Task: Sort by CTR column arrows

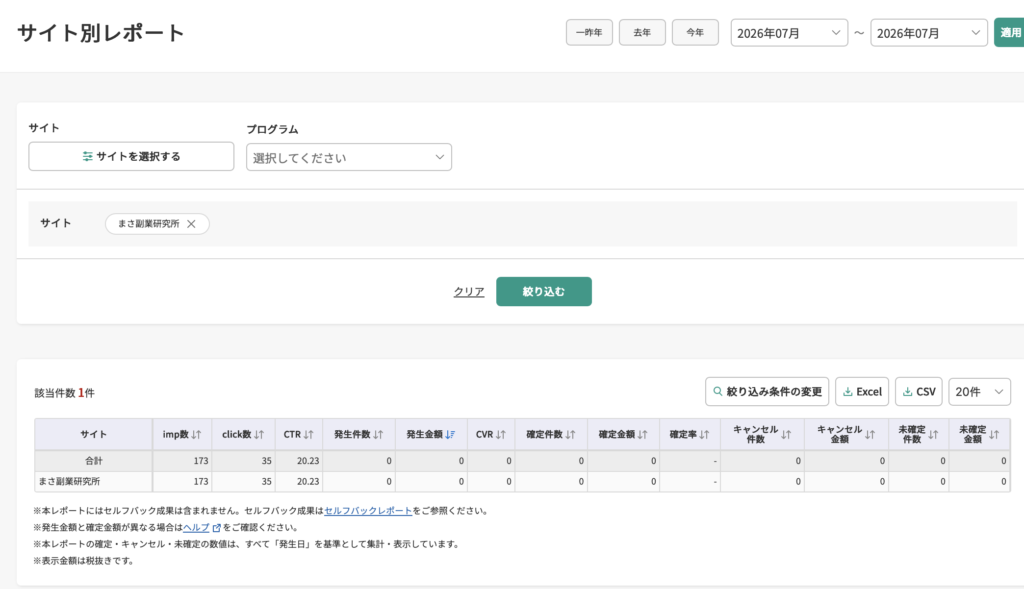Action: tap(309, 434)
